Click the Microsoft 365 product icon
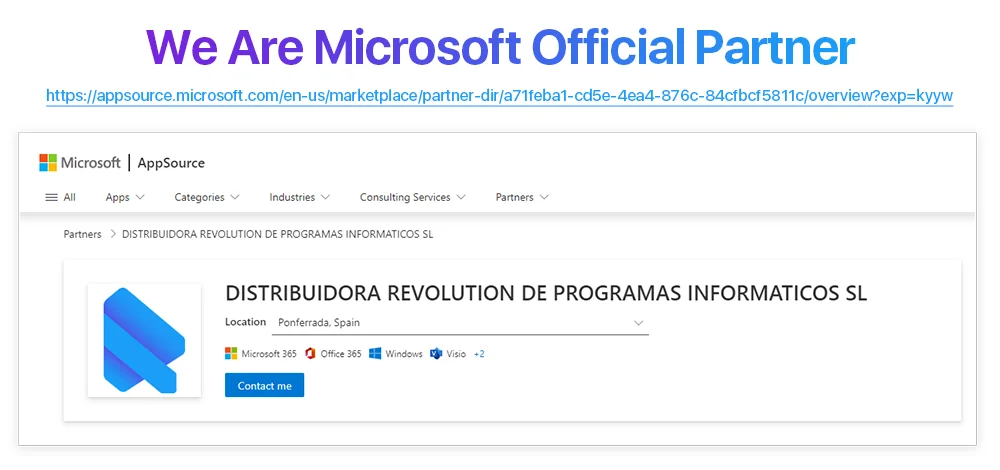The width and height of the screenshot is (1000, 470). point(231,354)
